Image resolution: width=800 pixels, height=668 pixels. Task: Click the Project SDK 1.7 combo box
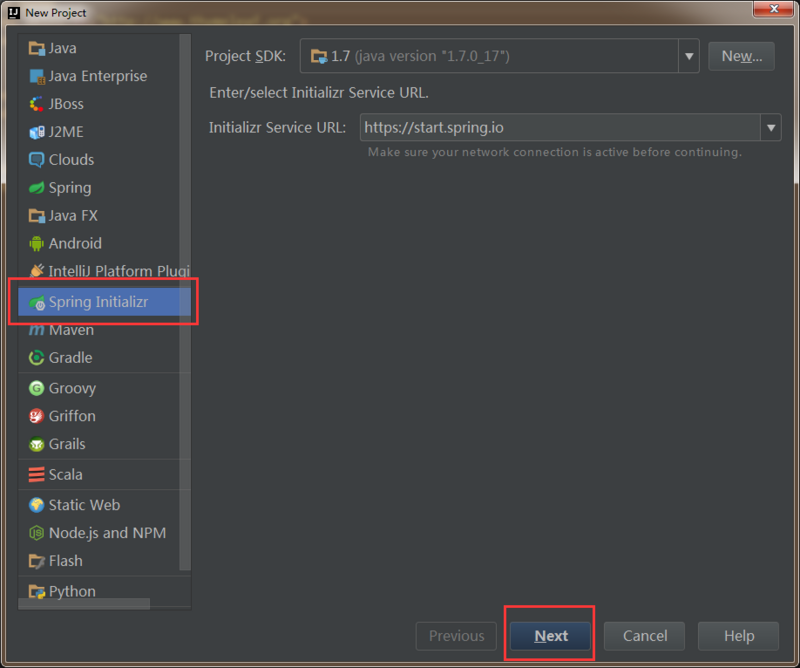pos(499,56)
